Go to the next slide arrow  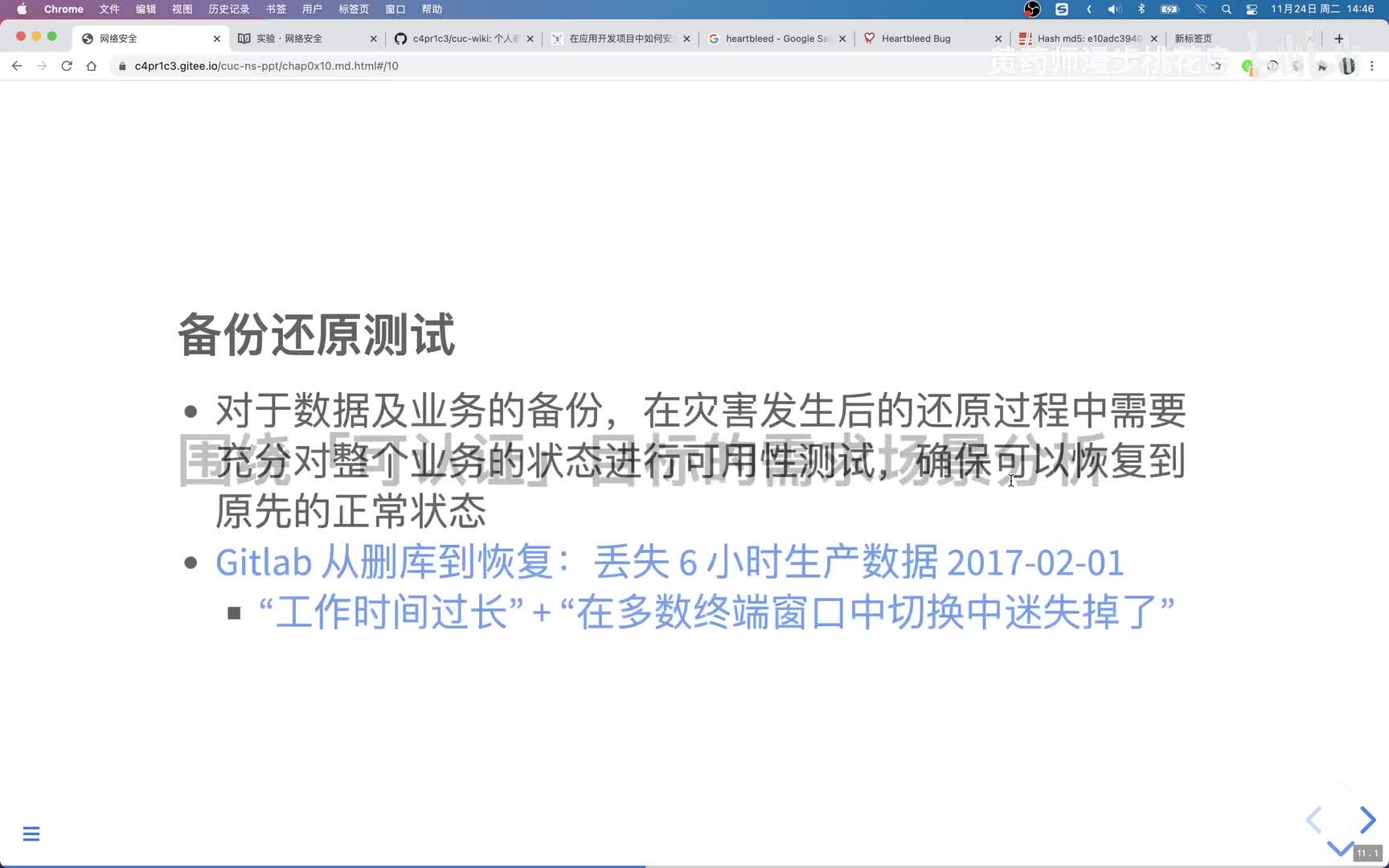(x=1367, y=820)
